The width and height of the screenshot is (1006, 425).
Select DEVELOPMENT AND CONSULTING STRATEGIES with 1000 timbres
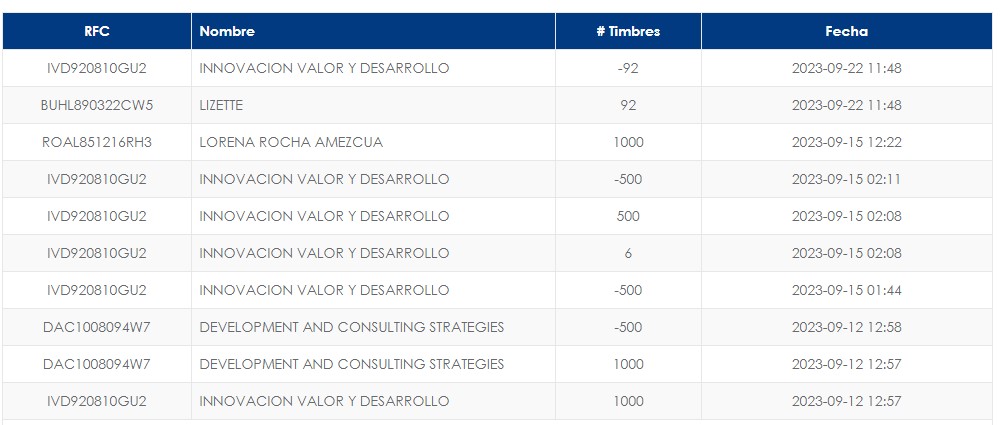coord(351,364)
